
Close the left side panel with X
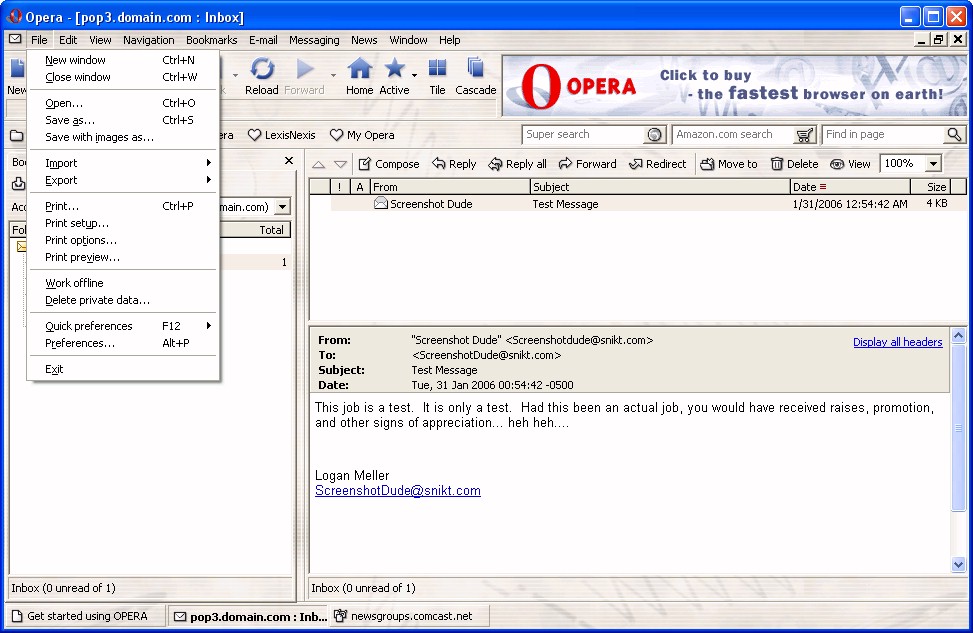tap(289, 161)
